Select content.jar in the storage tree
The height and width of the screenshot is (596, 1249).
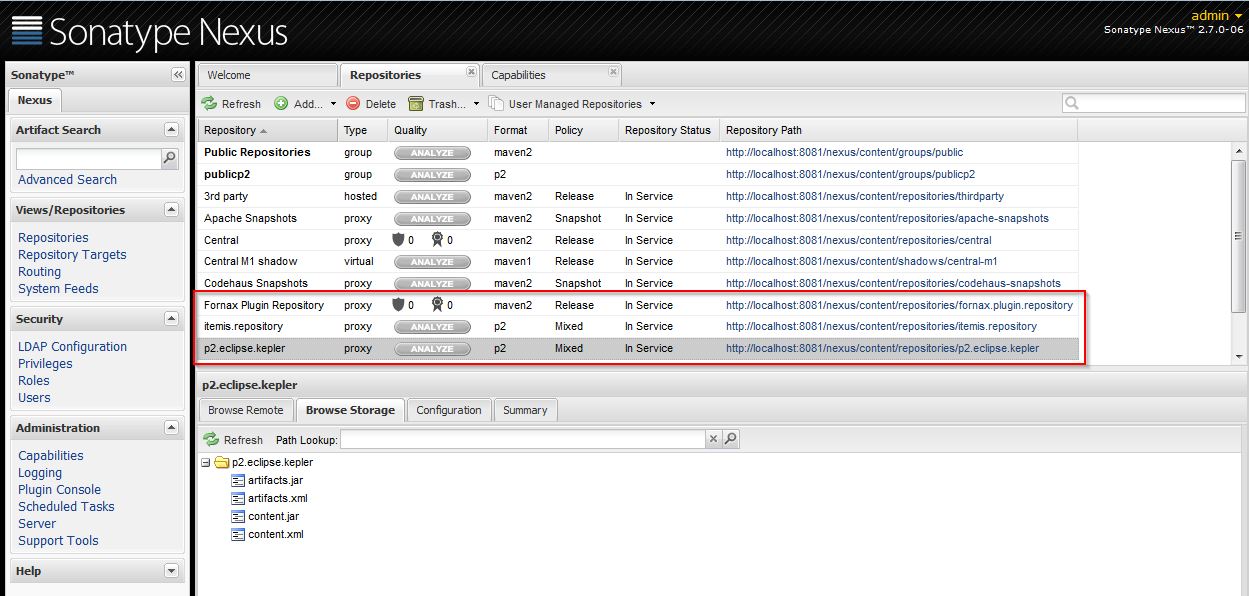pyautogui.click(x=273, y=516)
